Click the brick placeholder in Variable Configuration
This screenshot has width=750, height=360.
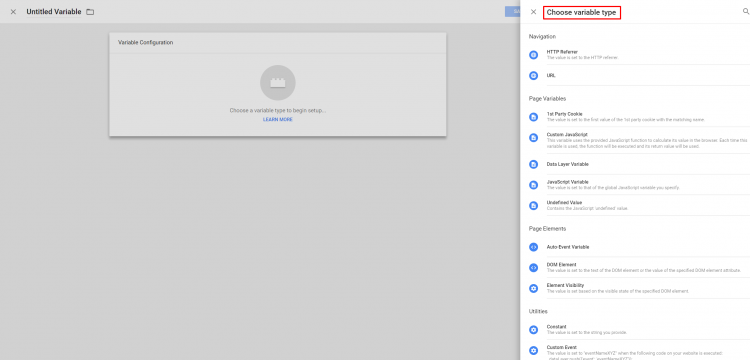pyautogui.click(x=277, y=83)
